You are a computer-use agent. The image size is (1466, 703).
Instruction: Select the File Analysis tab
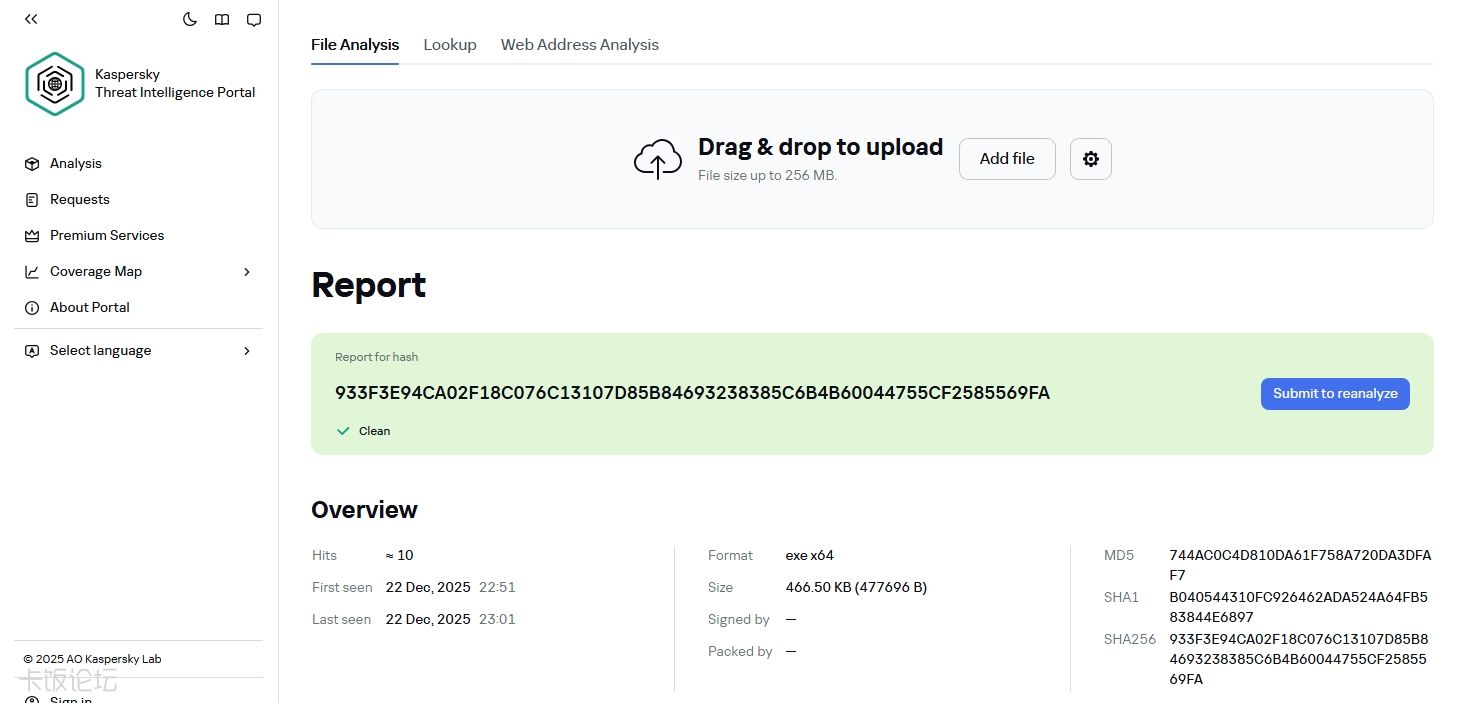[354, 45]
